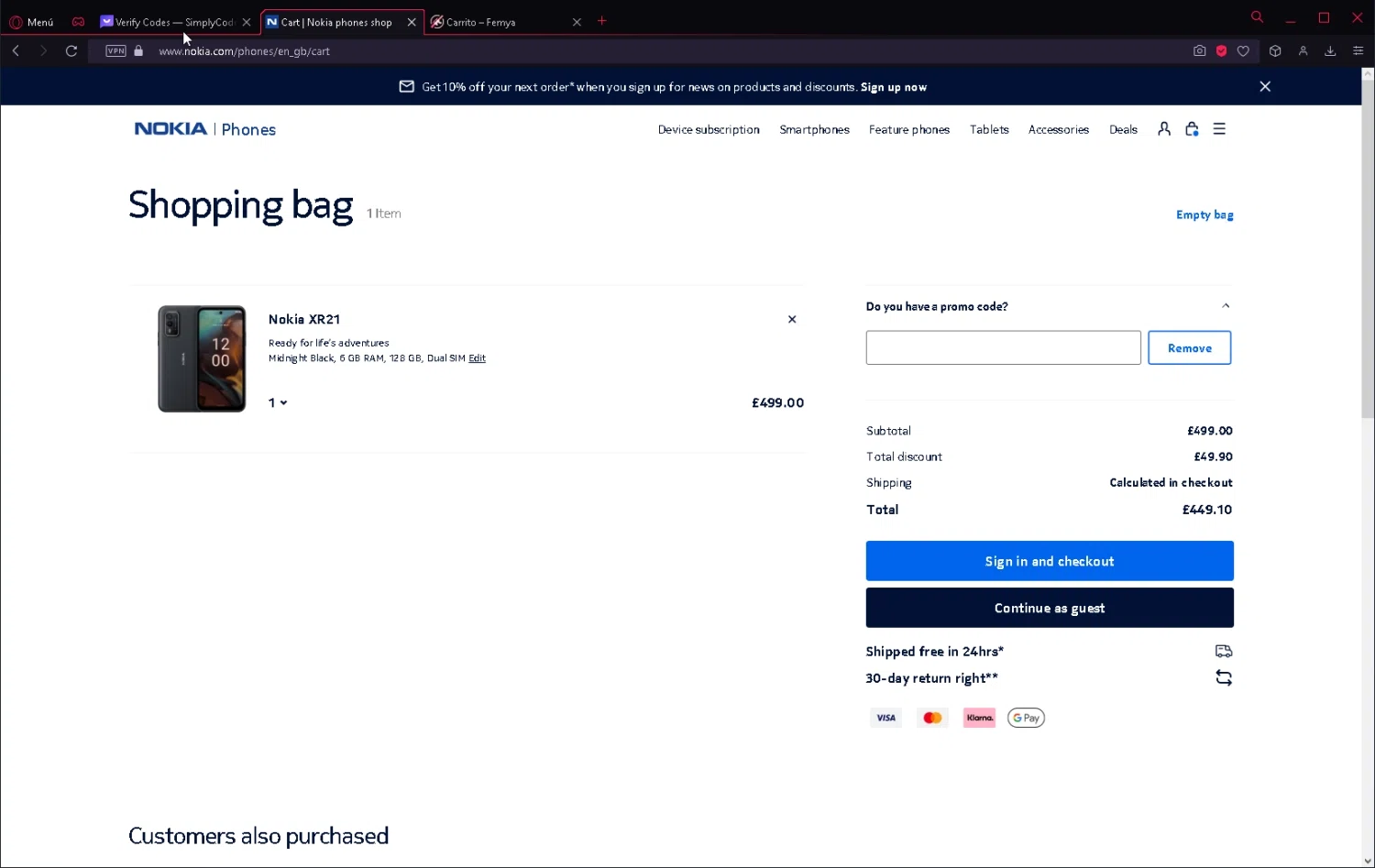
Task: Click the total amount £449.10
Action: pyautogui.click(x=1207, y=510)
